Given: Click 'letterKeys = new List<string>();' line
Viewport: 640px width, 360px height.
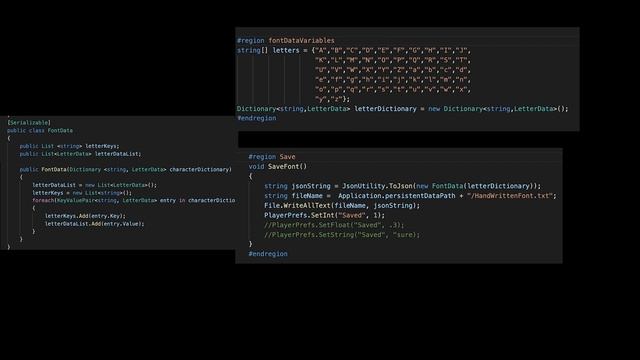Looking at the screenshot, I should click(x=82, y=193).
